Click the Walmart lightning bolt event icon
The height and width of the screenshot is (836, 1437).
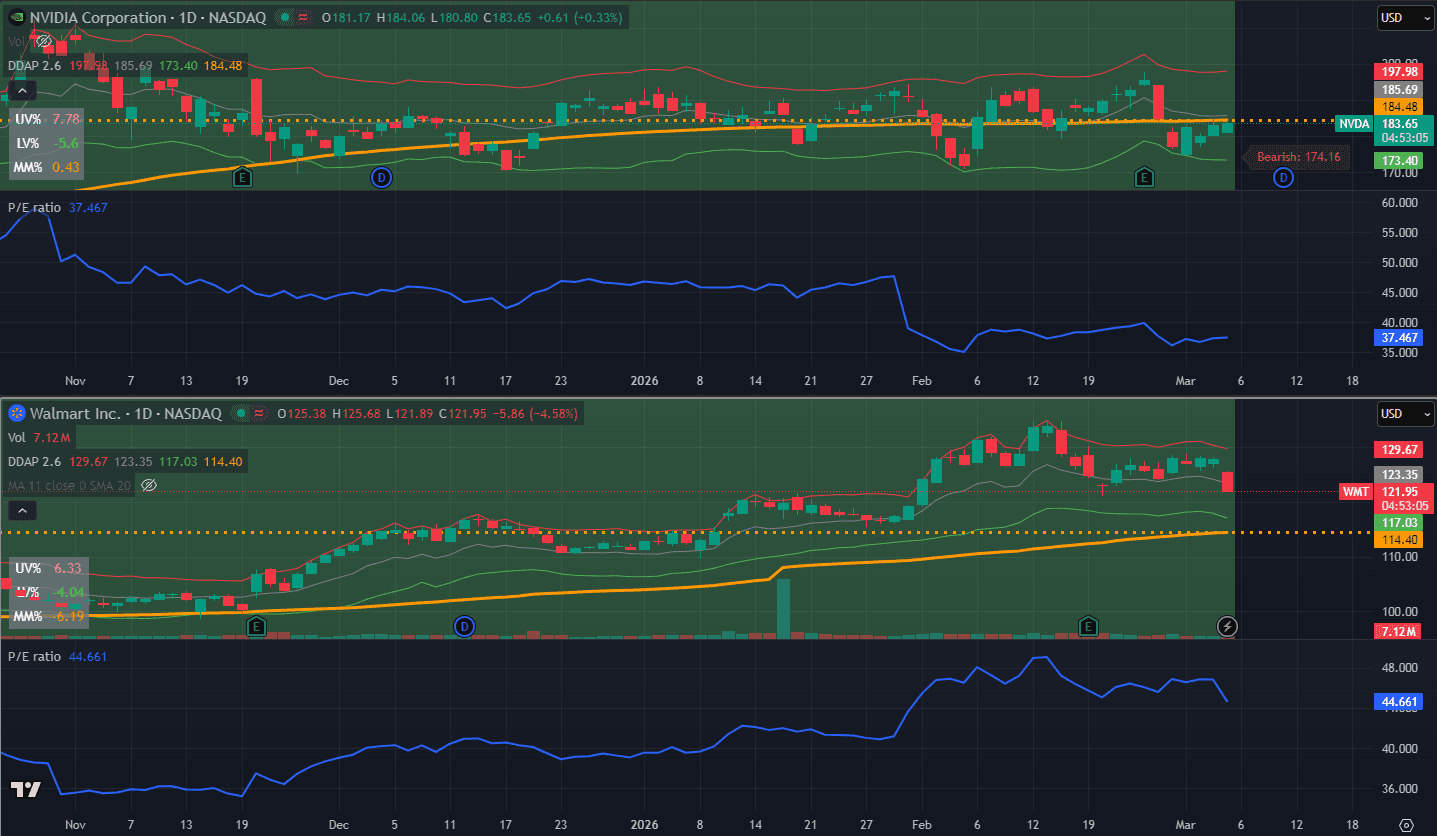pos(1228,626)
